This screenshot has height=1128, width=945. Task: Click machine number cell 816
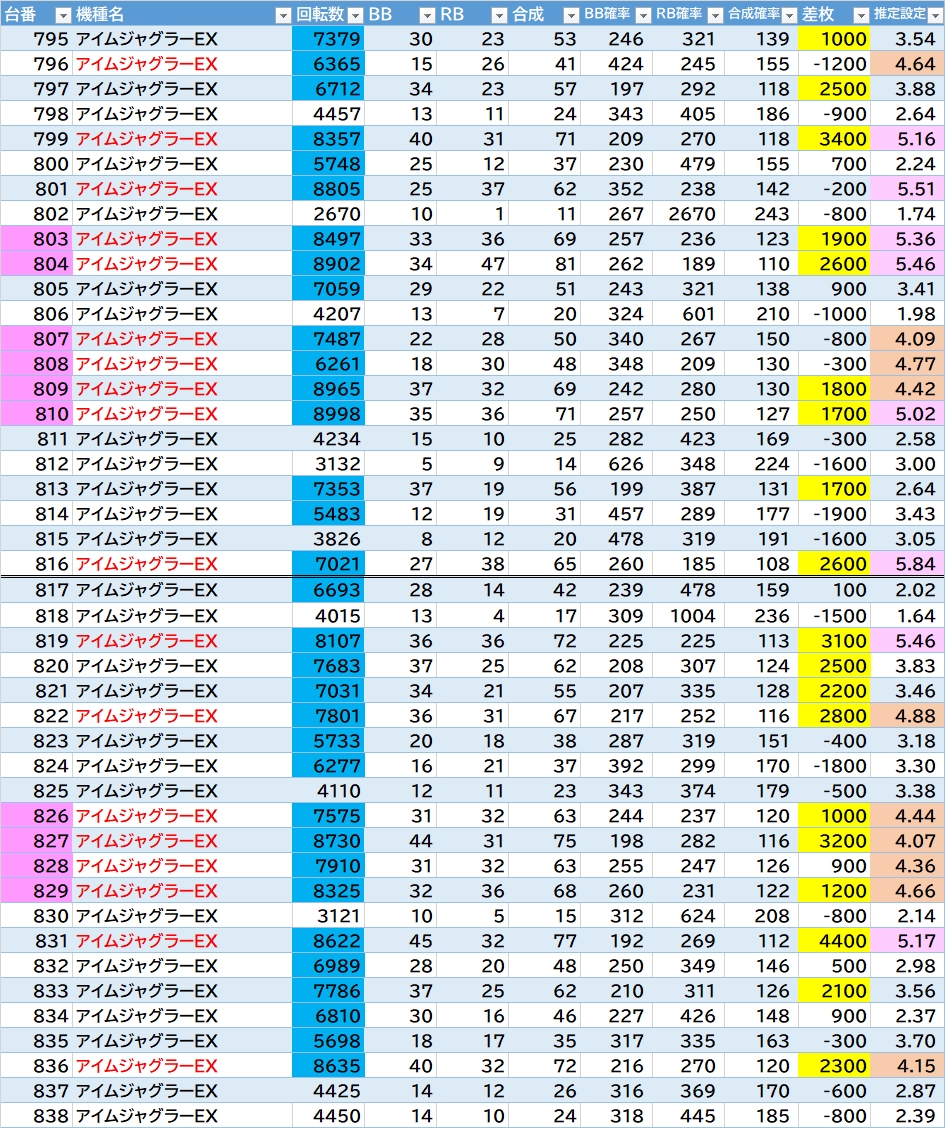tap(36, 564)
